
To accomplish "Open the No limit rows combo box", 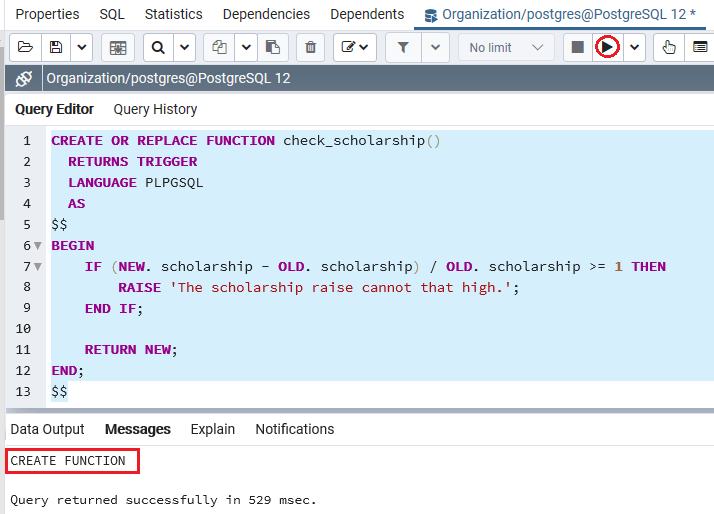I will click(506, 47).
